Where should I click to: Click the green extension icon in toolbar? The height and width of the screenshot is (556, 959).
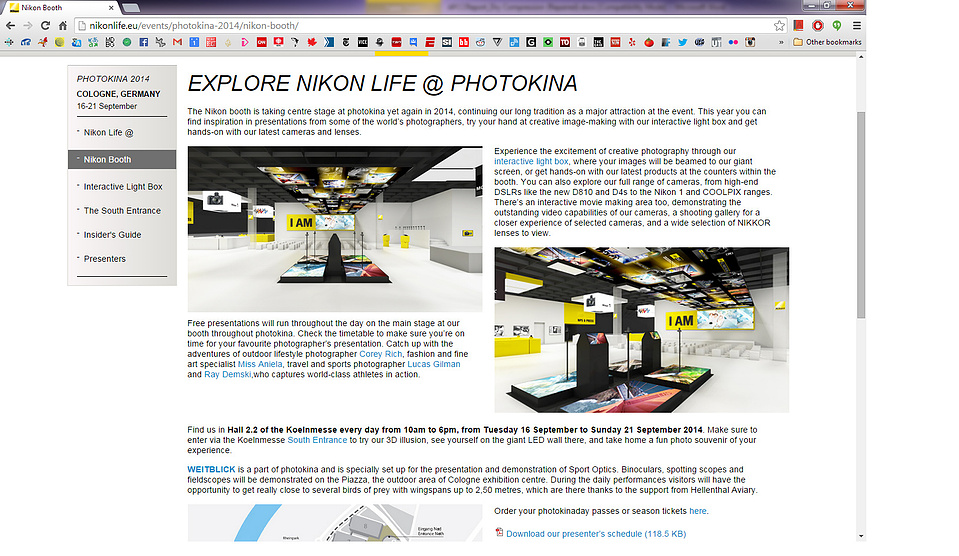(x=836, y=26)
